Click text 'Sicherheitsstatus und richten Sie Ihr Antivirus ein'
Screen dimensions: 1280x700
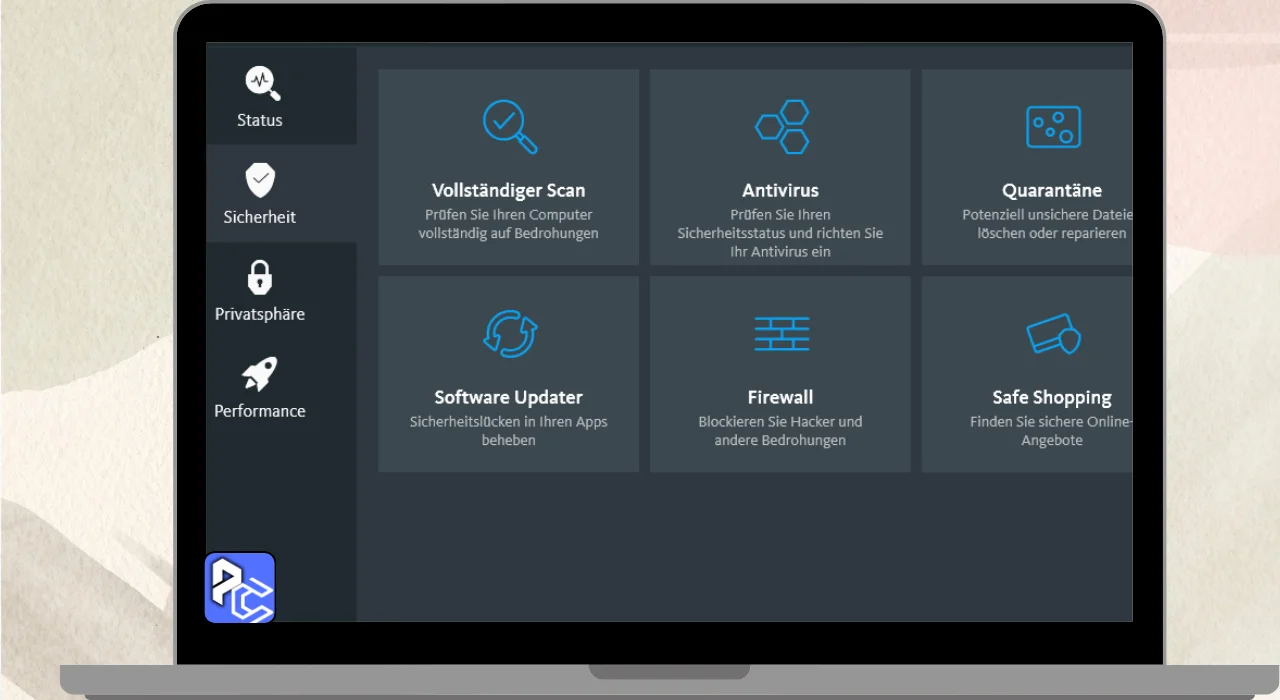point(780,242)
